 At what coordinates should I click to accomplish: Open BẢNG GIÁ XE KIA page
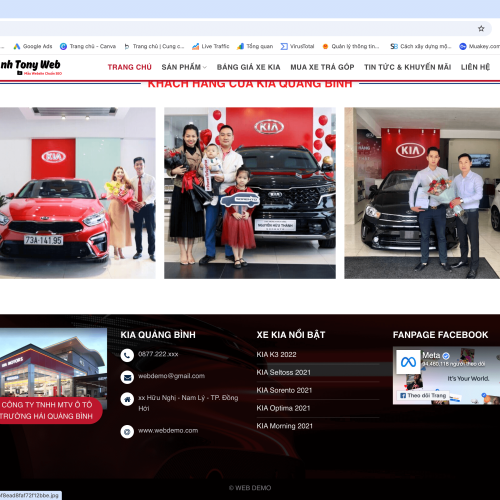[x=249, y=67]
